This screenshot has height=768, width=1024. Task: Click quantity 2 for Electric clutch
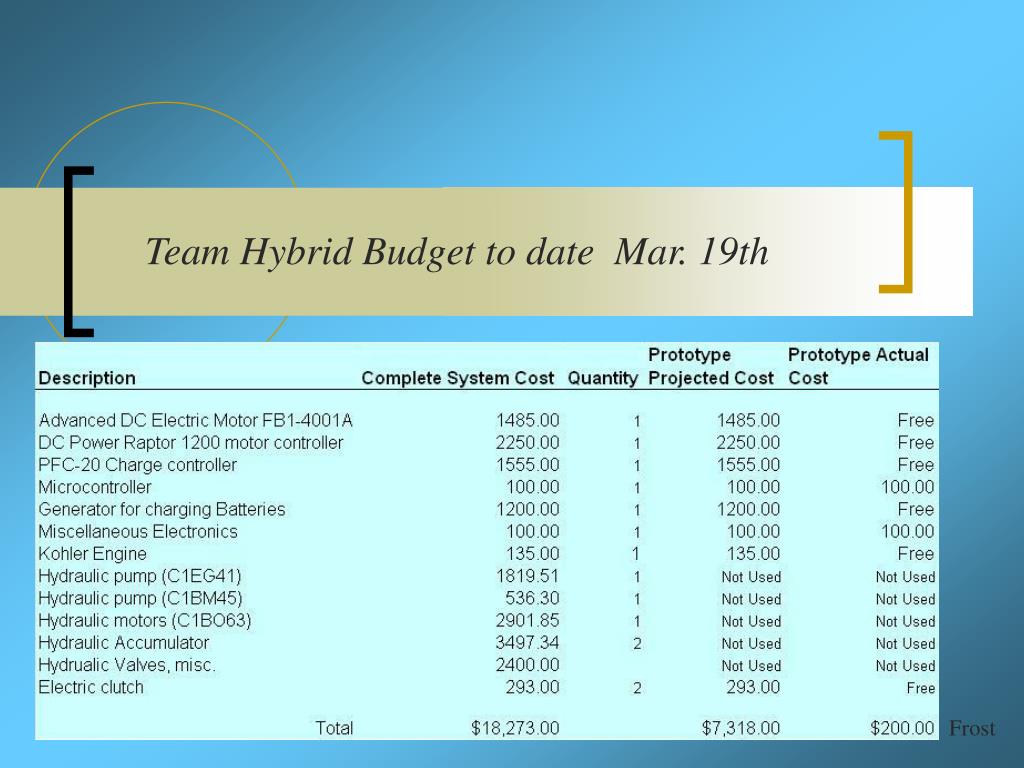click(x=637, y=688)
